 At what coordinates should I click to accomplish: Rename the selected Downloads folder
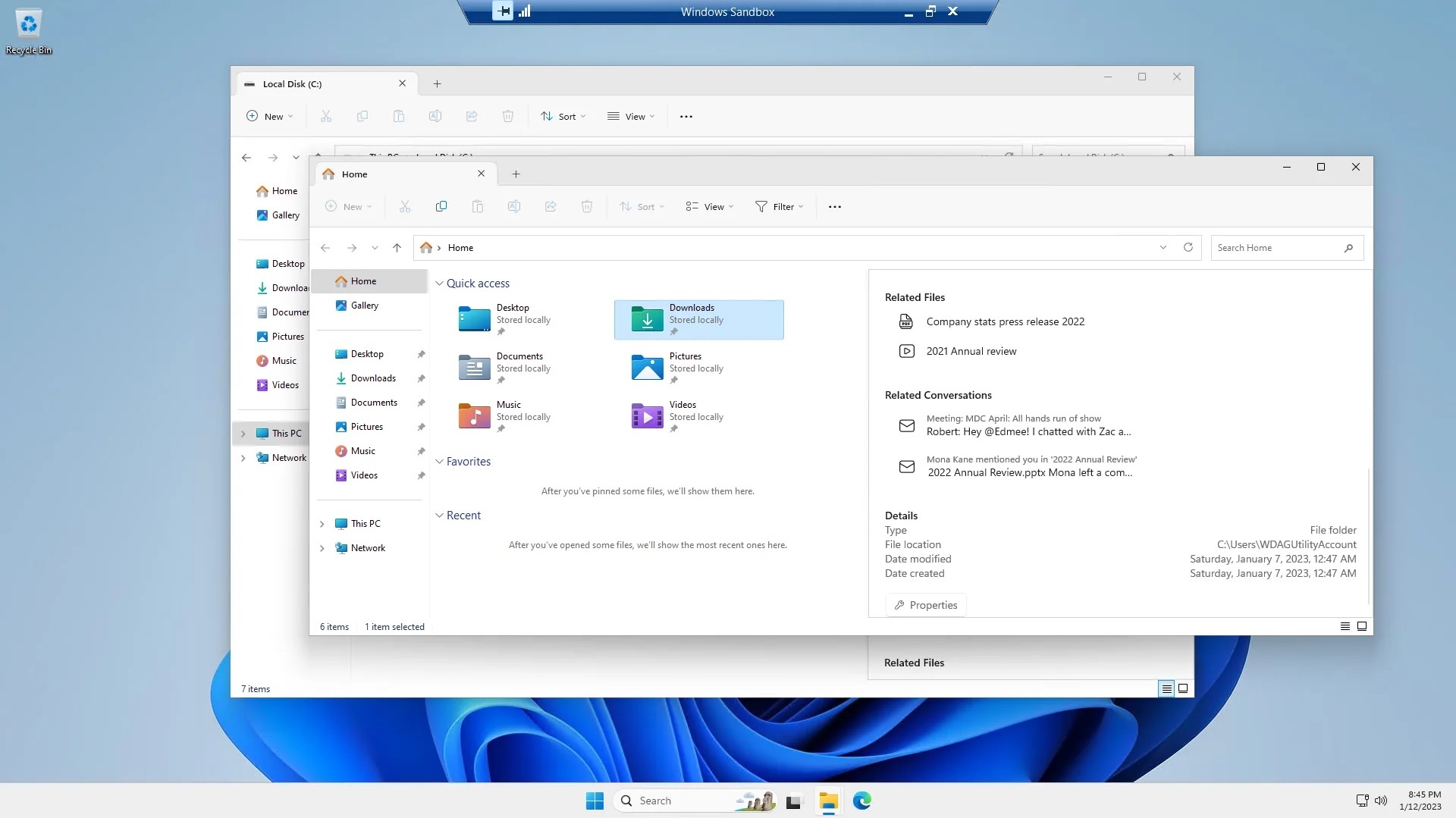point(514,206)
